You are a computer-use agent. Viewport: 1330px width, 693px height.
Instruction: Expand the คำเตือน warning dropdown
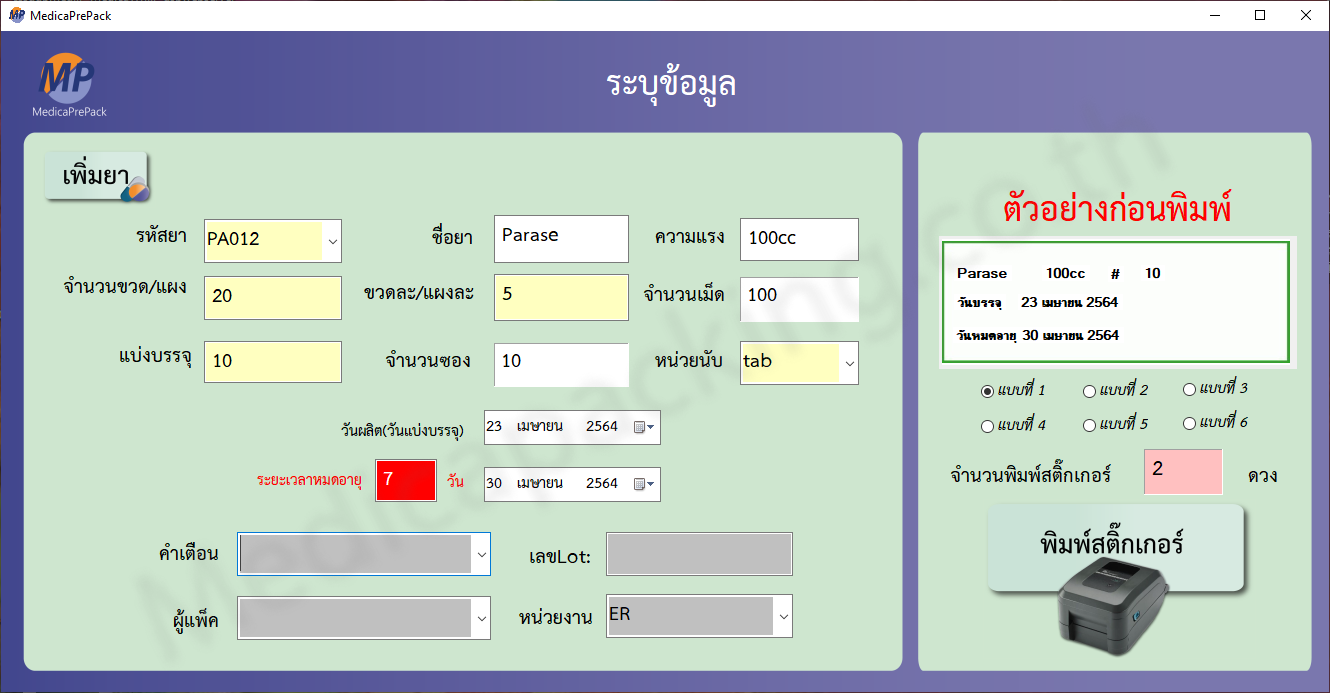pyautogui.click(x=481, y=554)
